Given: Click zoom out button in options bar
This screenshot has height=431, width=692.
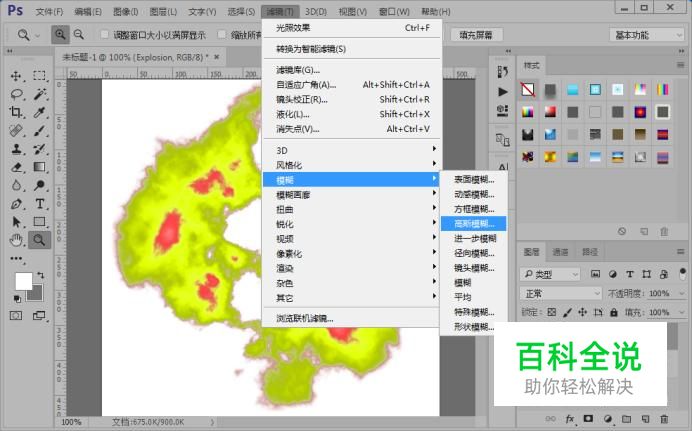Looking at the screenshot, I should coord(79,34).
